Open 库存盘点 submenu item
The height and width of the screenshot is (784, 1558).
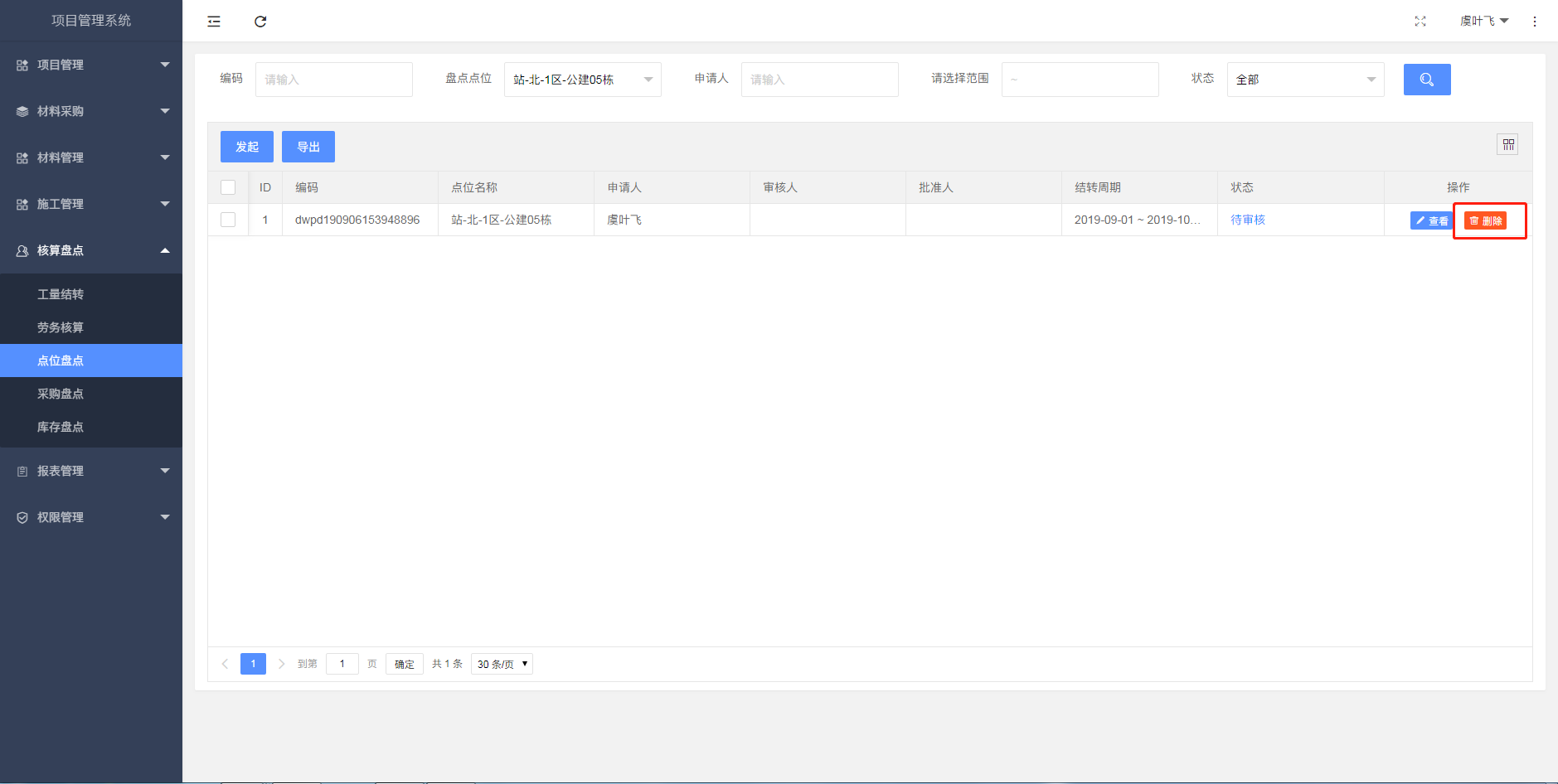pos(91,427)
